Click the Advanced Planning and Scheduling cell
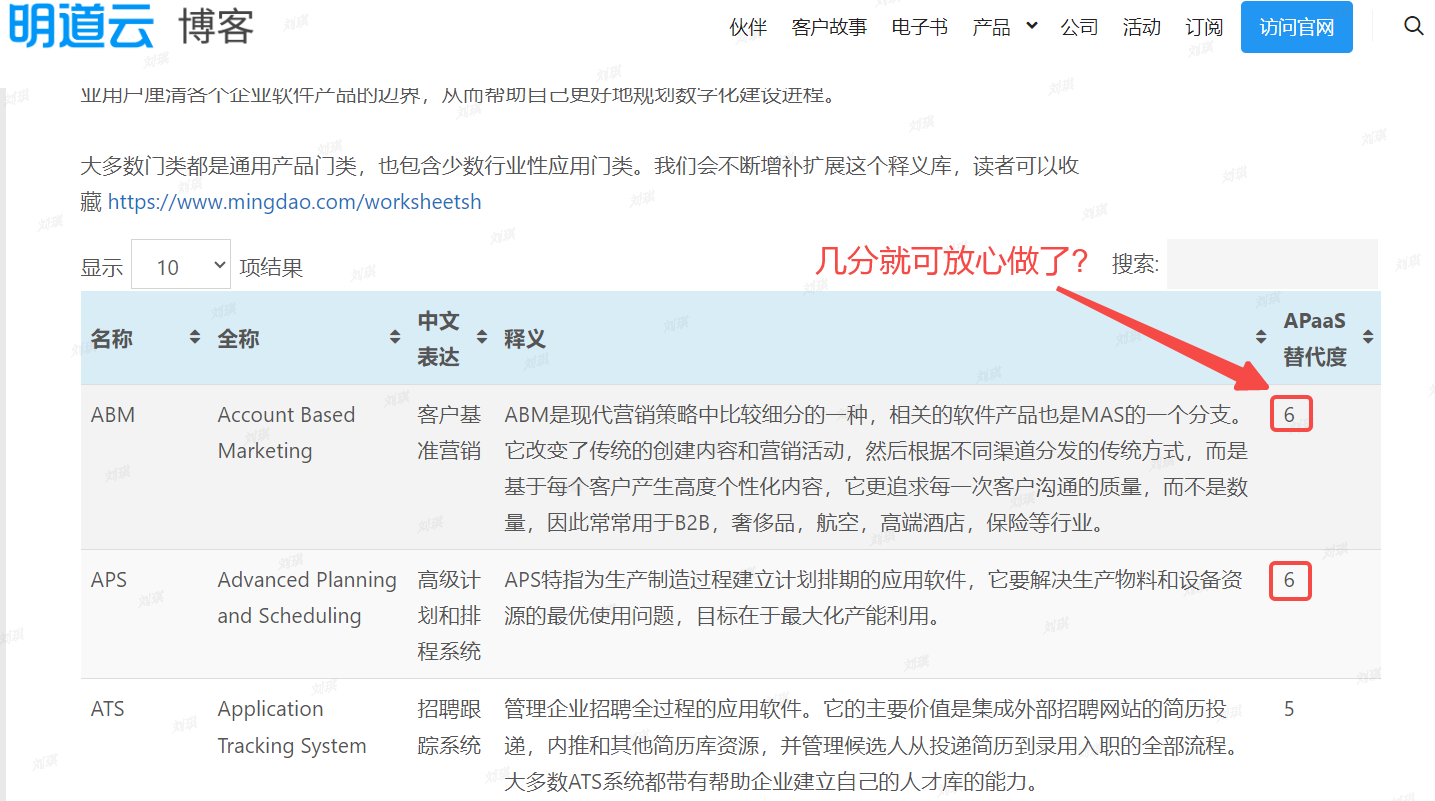This screenshot has width=1435, height=801. 307,597
